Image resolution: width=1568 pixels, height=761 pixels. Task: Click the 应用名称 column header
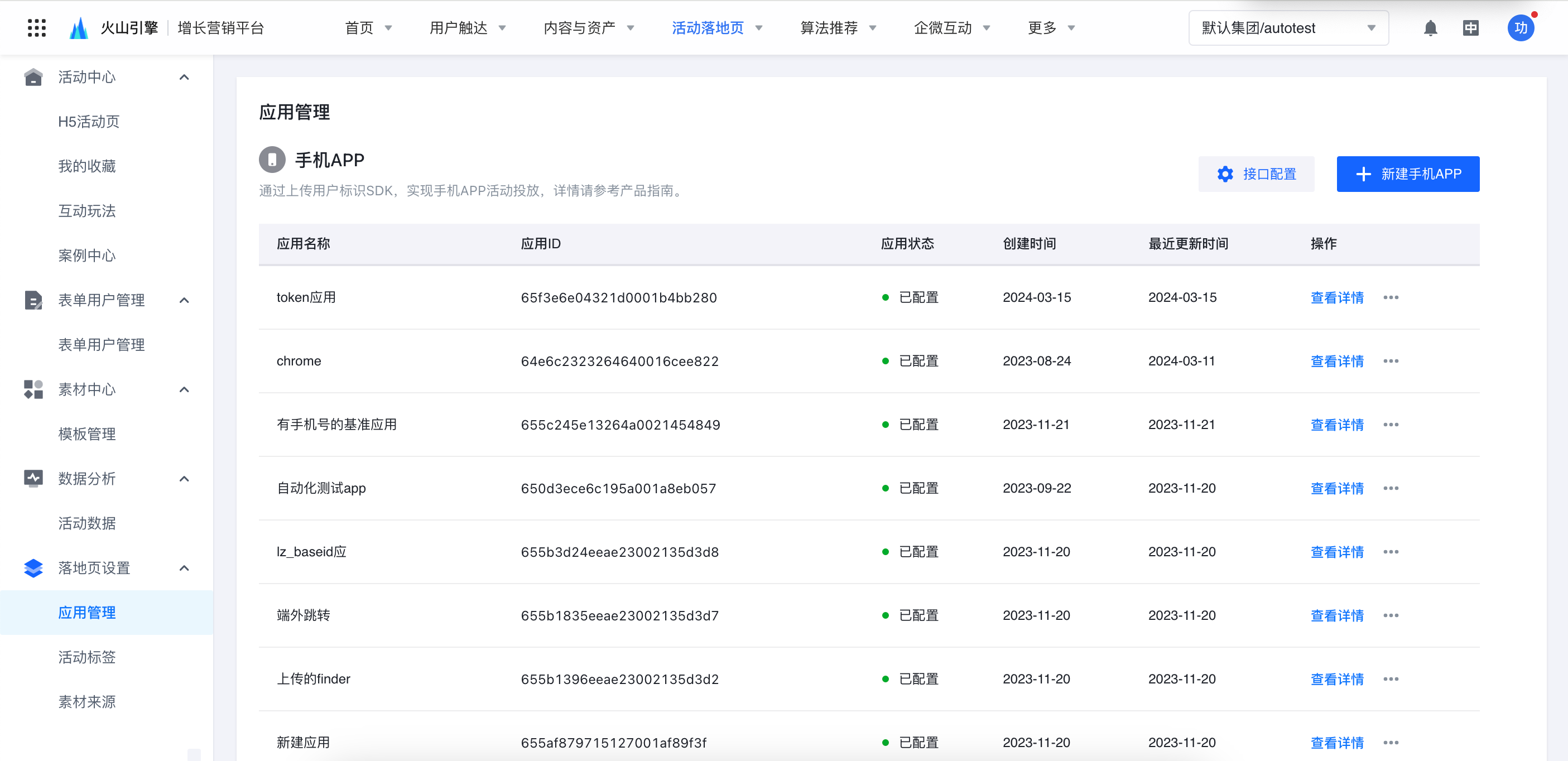click(303, 244)
